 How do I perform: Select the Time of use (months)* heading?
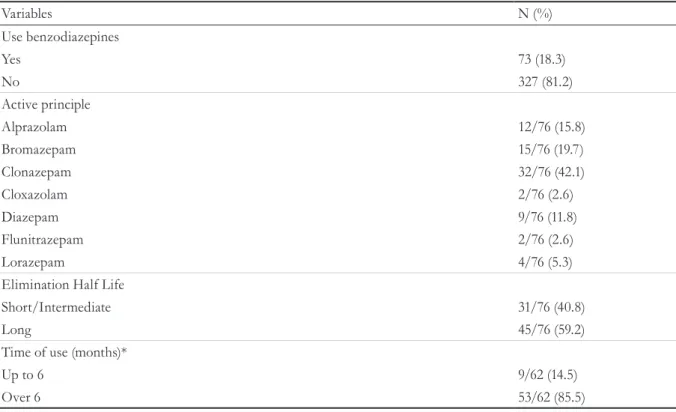coord(64,353)
